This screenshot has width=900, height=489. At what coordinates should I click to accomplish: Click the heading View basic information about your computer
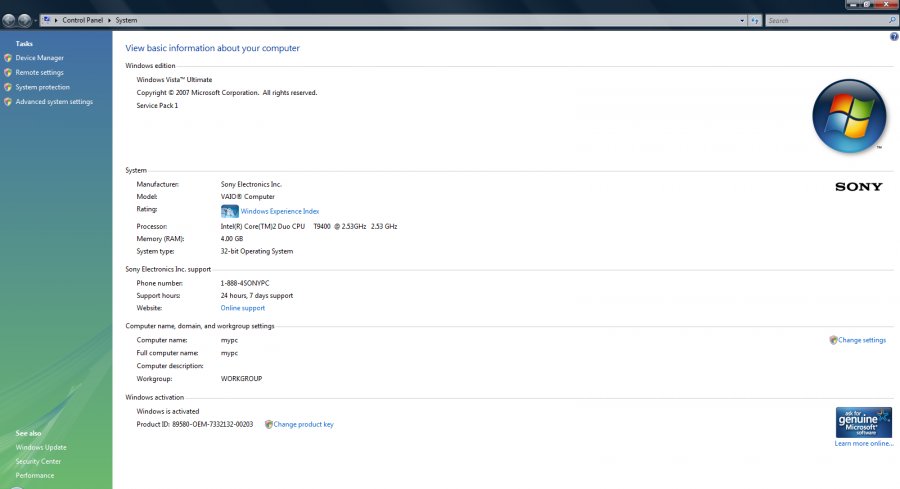point(212,48)
